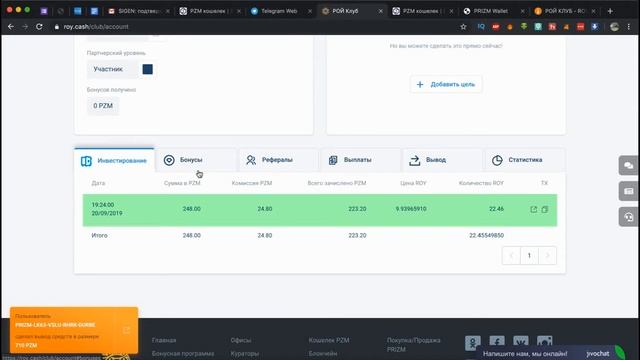This screenshot has width=640, height=360.
Task: Open Odnoklassniki social icon in footer
Action: coord(473,342)
